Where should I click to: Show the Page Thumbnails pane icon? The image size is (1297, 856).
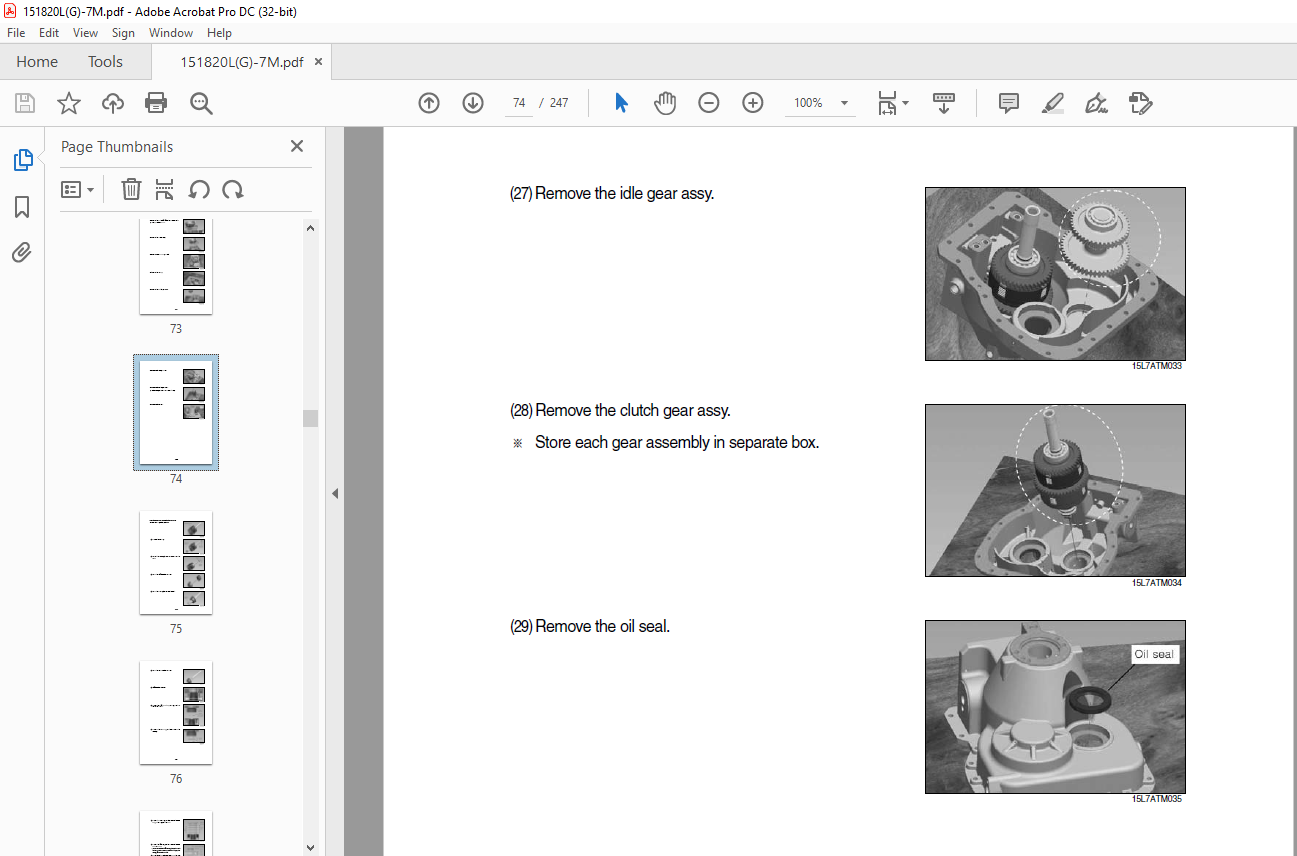[x=22, y=159]
